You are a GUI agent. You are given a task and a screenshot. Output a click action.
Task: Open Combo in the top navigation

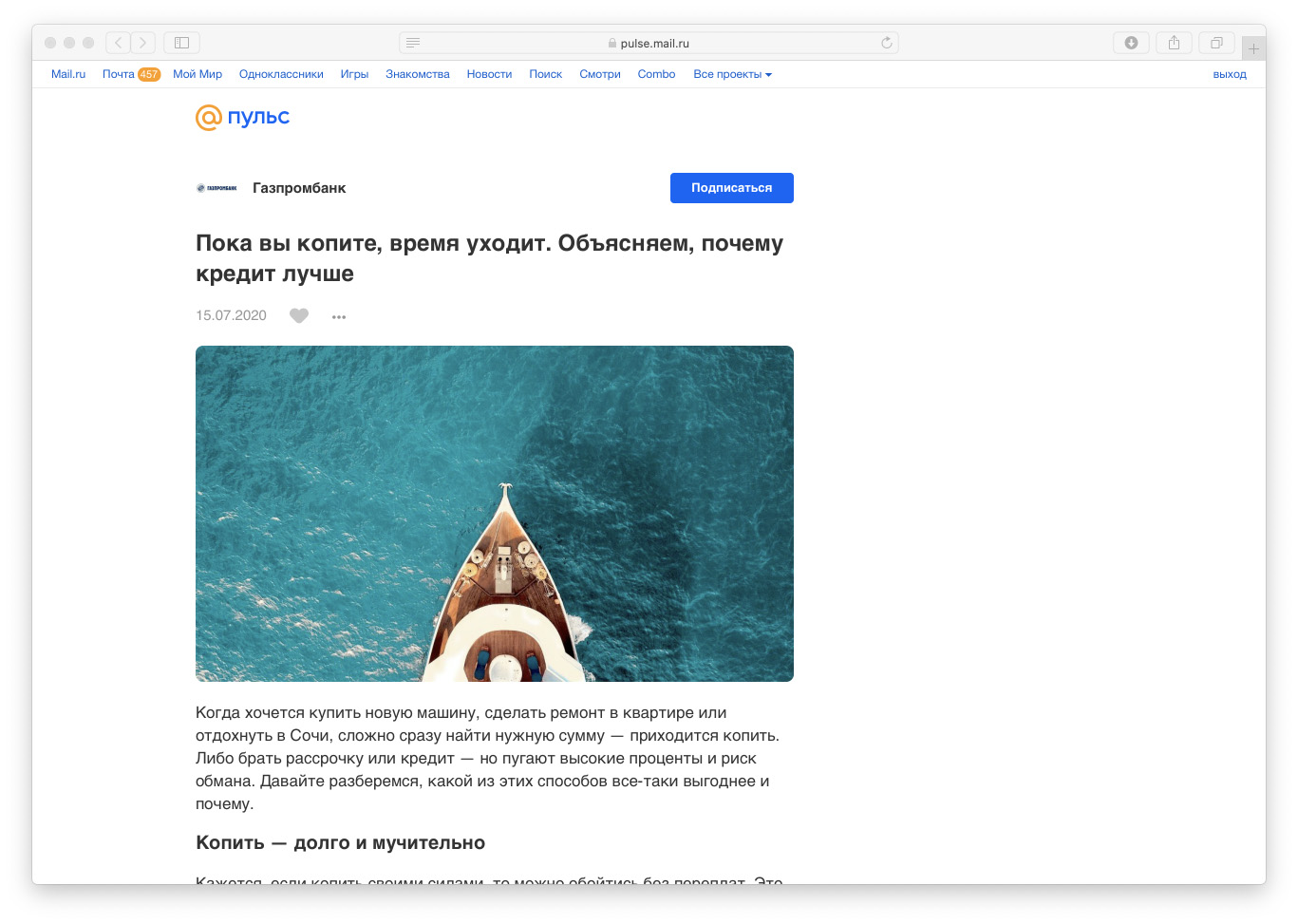[657, 74]
